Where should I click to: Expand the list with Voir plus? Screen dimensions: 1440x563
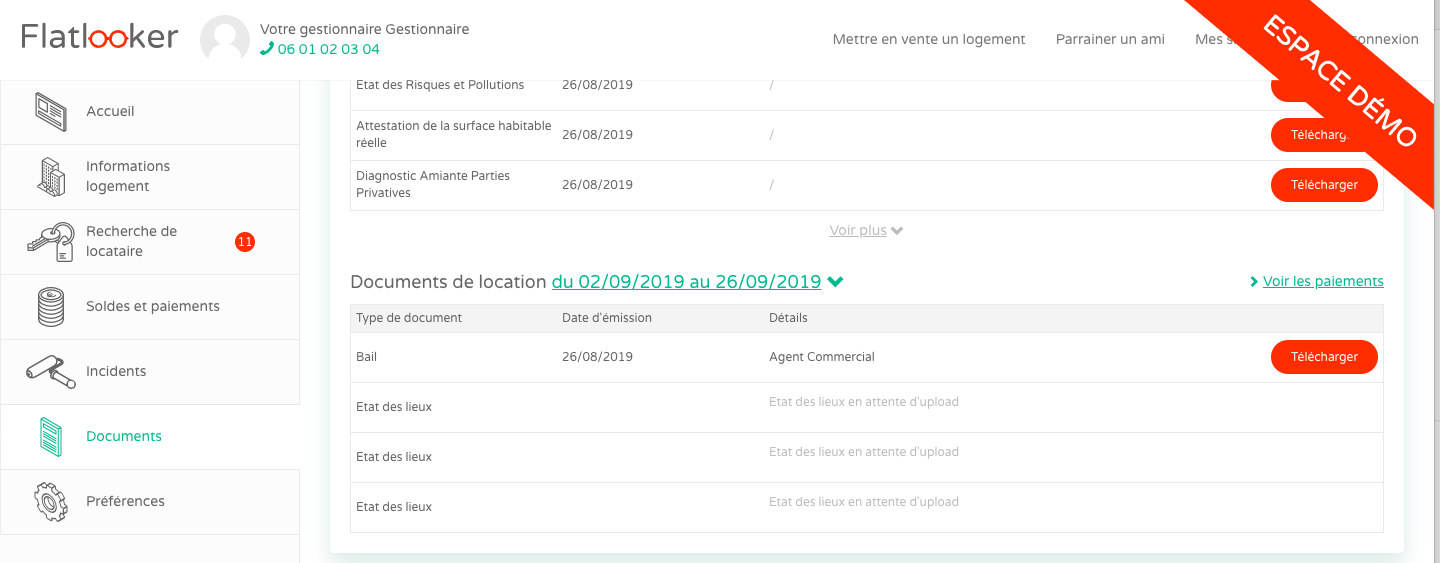(x=866, y=230)
